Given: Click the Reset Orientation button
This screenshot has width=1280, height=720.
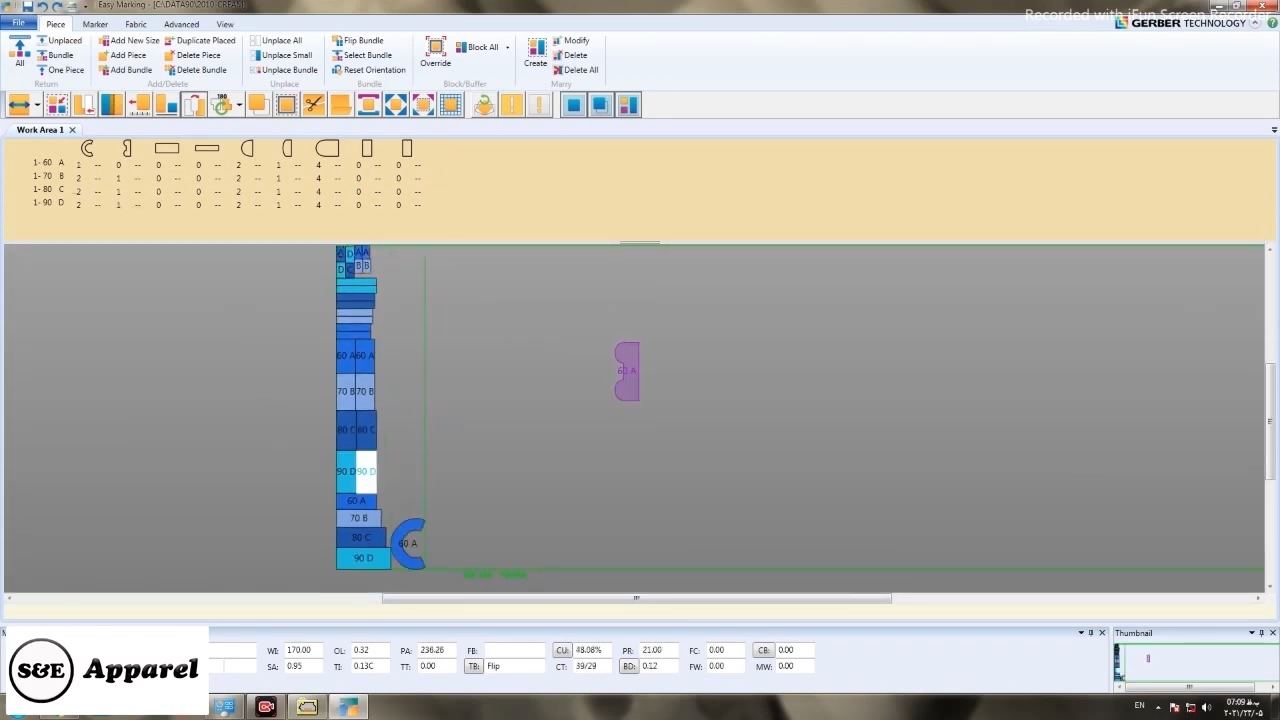Looking at the screenshot, I should pos(368,70).
